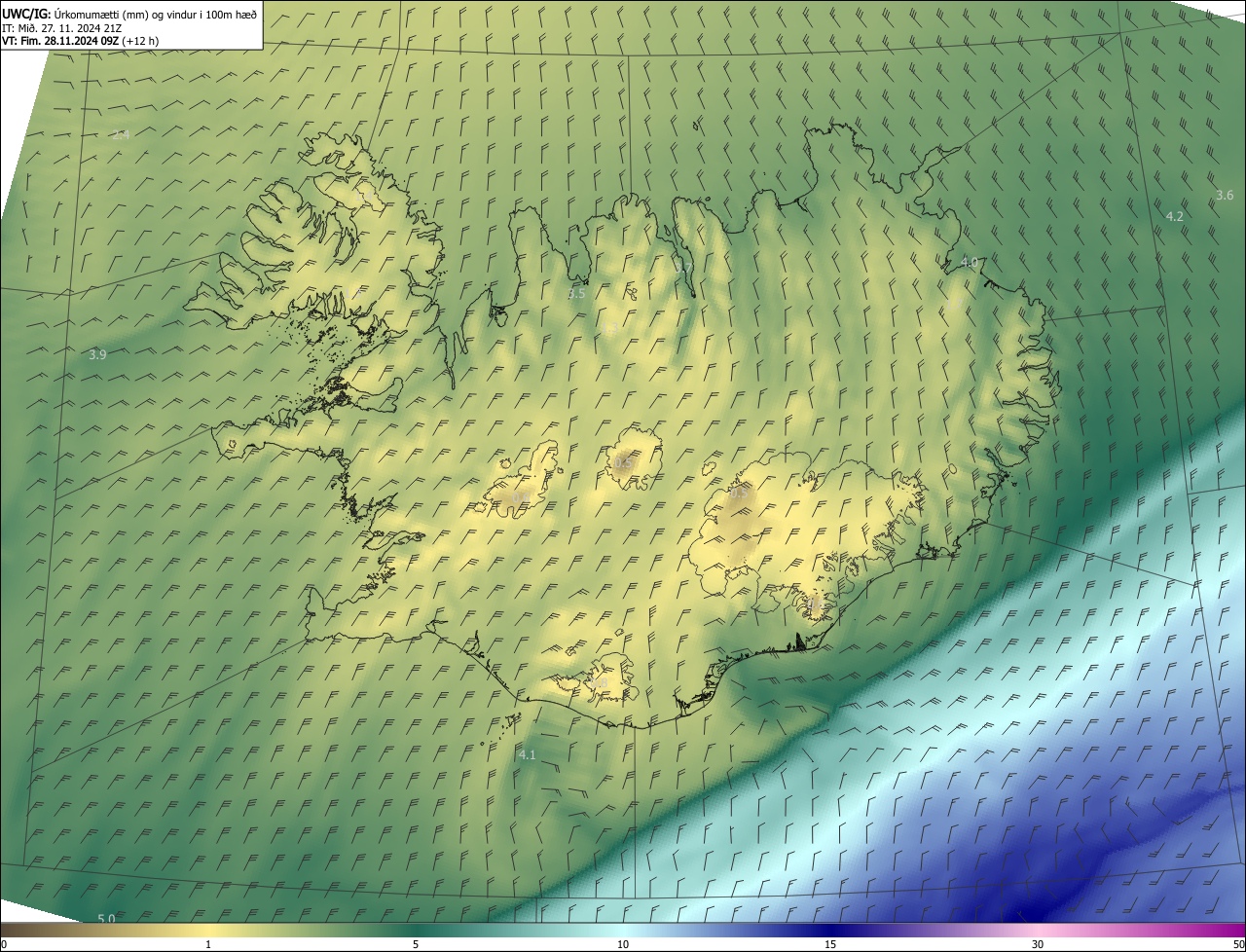Pick the pale yellow colour above the 1 tick
Image resolution: width=1246 pixels, height=952 pixels.
pos(208,930)
